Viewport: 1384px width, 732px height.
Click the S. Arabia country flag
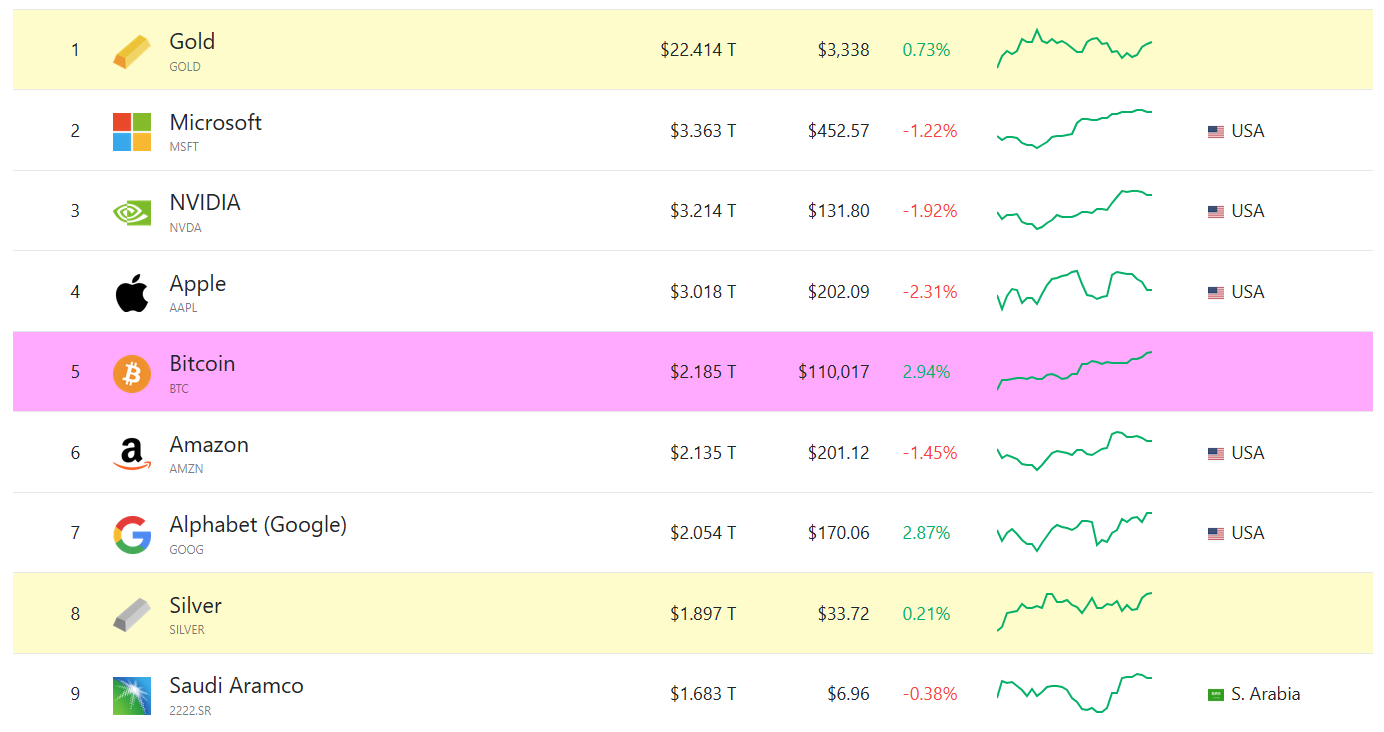click(1216, 695)
